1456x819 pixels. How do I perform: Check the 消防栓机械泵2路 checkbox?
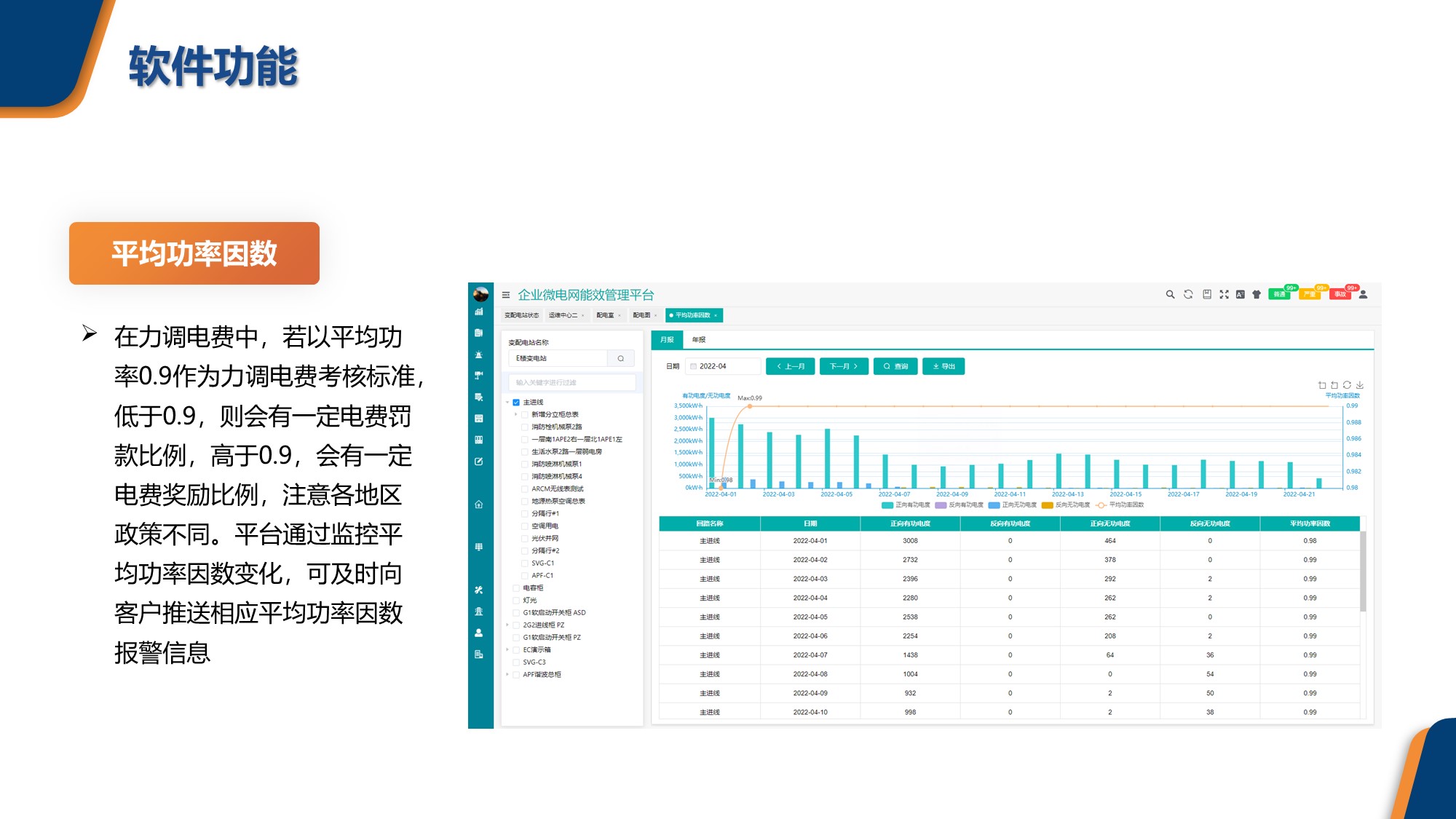point(524,427)
